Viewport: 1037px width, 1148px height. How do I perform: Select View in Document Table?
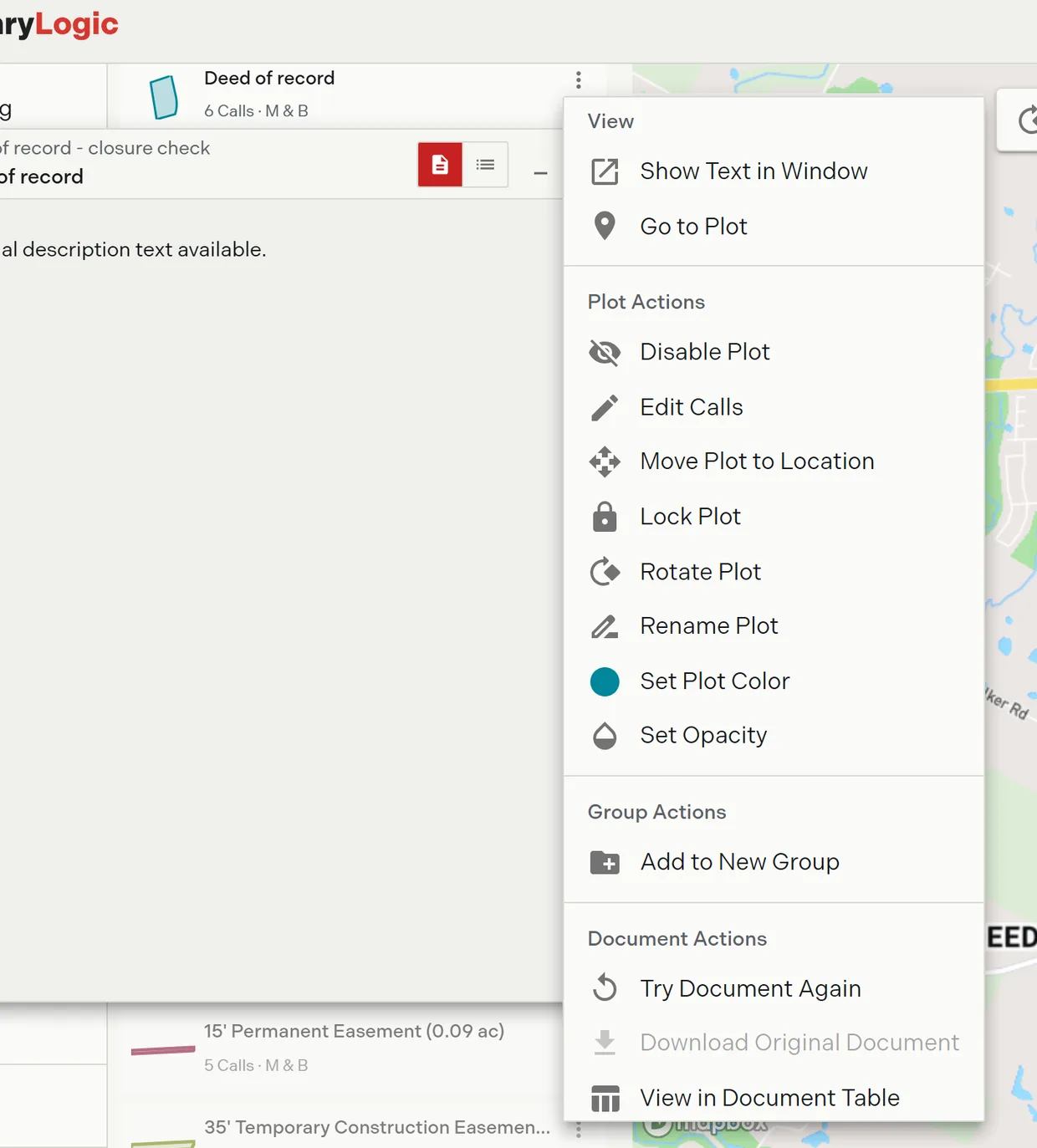coord(774,1098)
